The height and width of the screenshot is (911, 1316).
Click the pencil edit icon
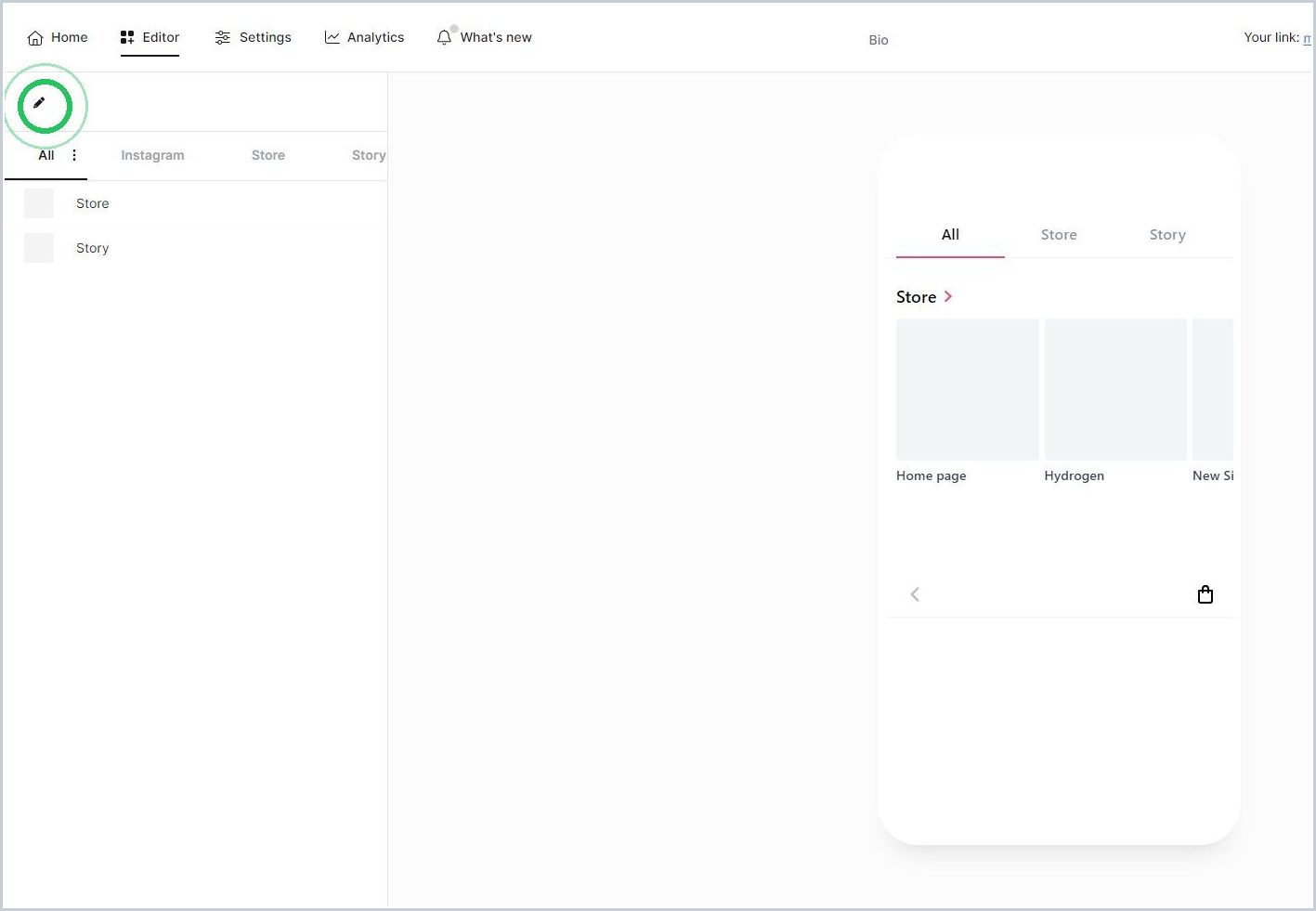tap(39, 103)
